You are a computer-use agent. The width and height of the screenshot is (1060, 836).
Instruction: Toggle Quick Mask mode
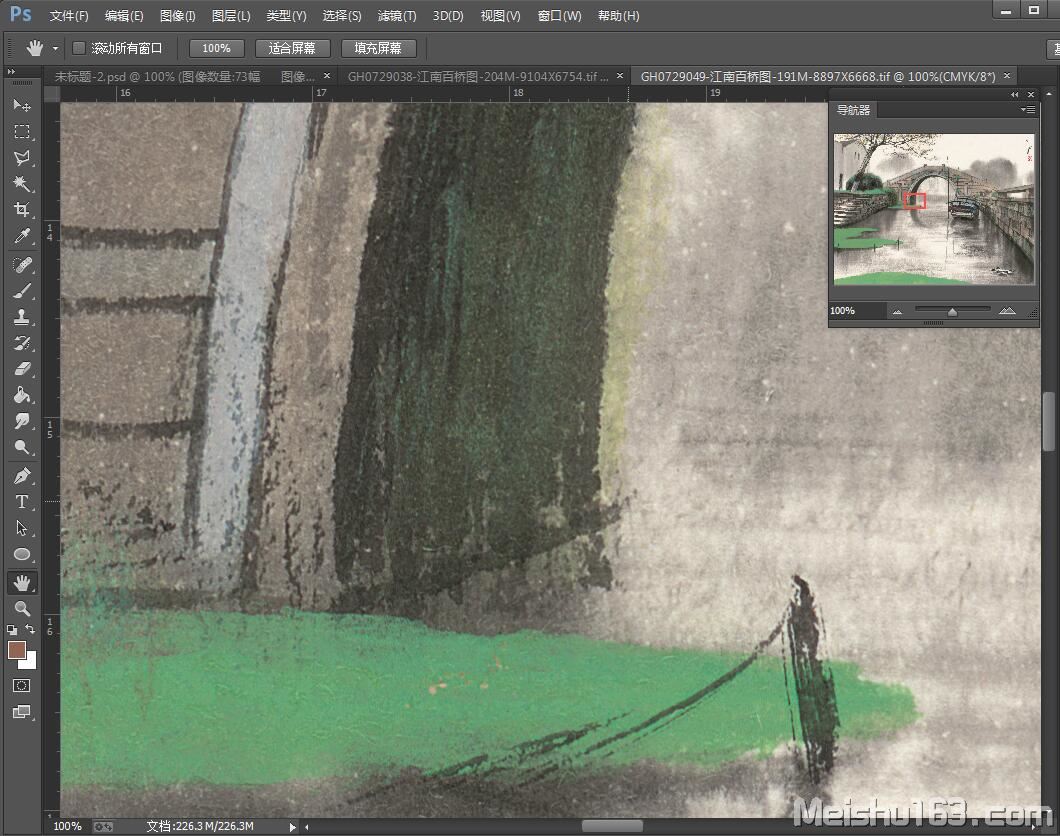click(x=22, y=686)
